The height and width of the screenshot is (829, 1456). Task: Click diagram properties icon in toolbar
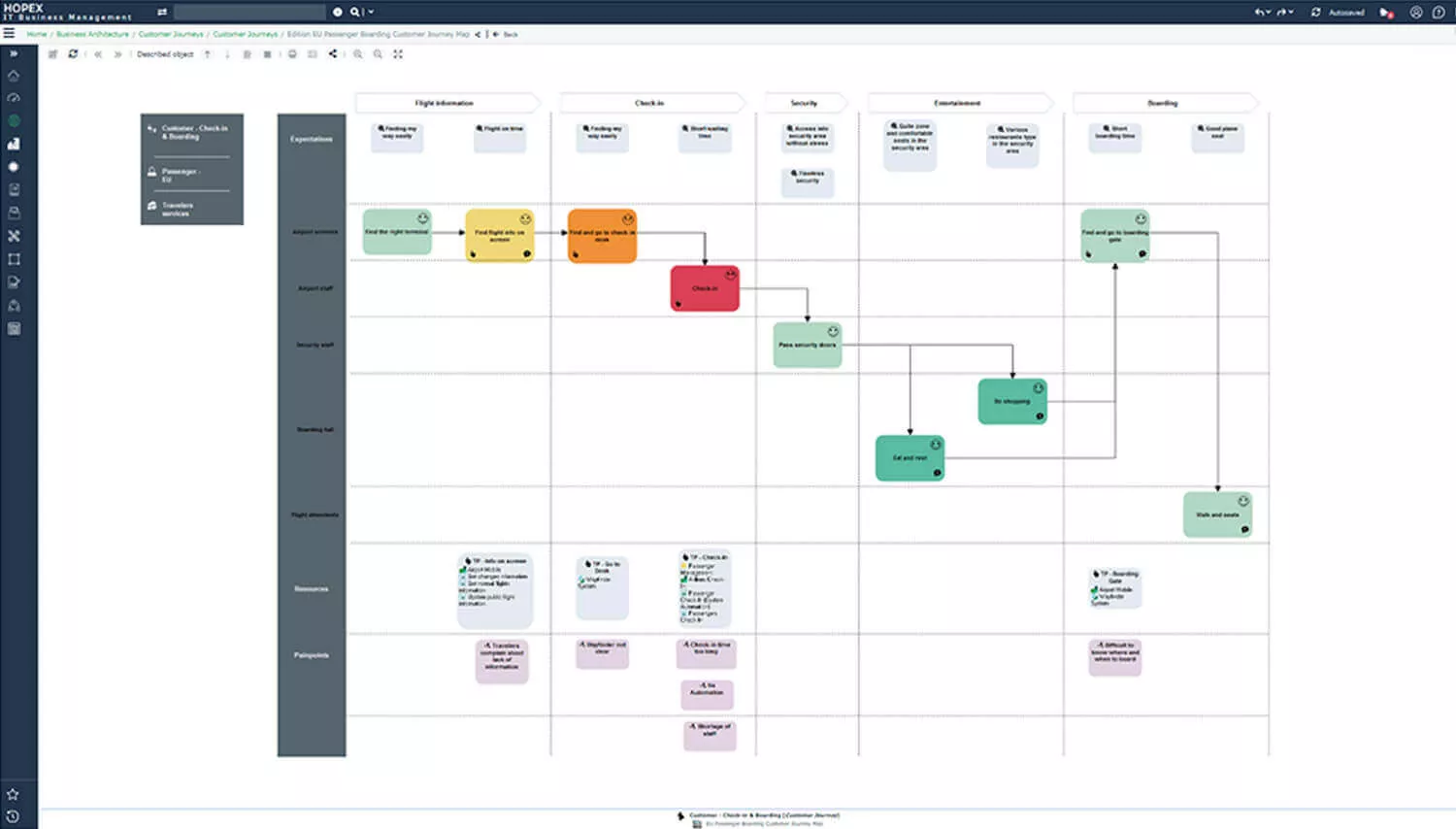point(52,54)
